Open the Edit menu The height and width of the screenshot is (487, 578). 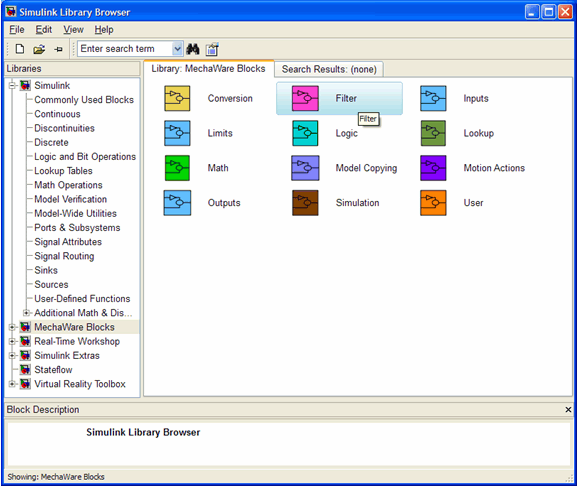coord(43,29)
